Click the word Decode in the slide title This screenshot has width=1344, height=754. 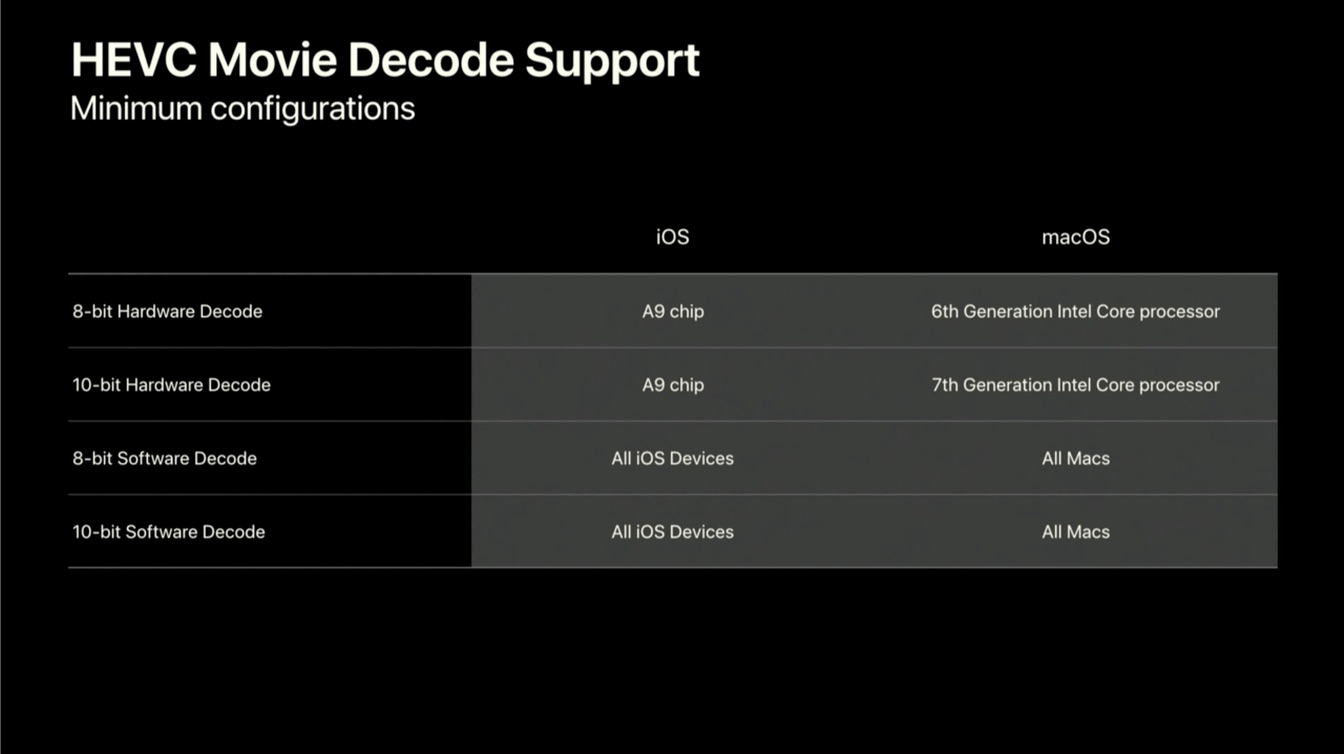(x=432, y=61)
